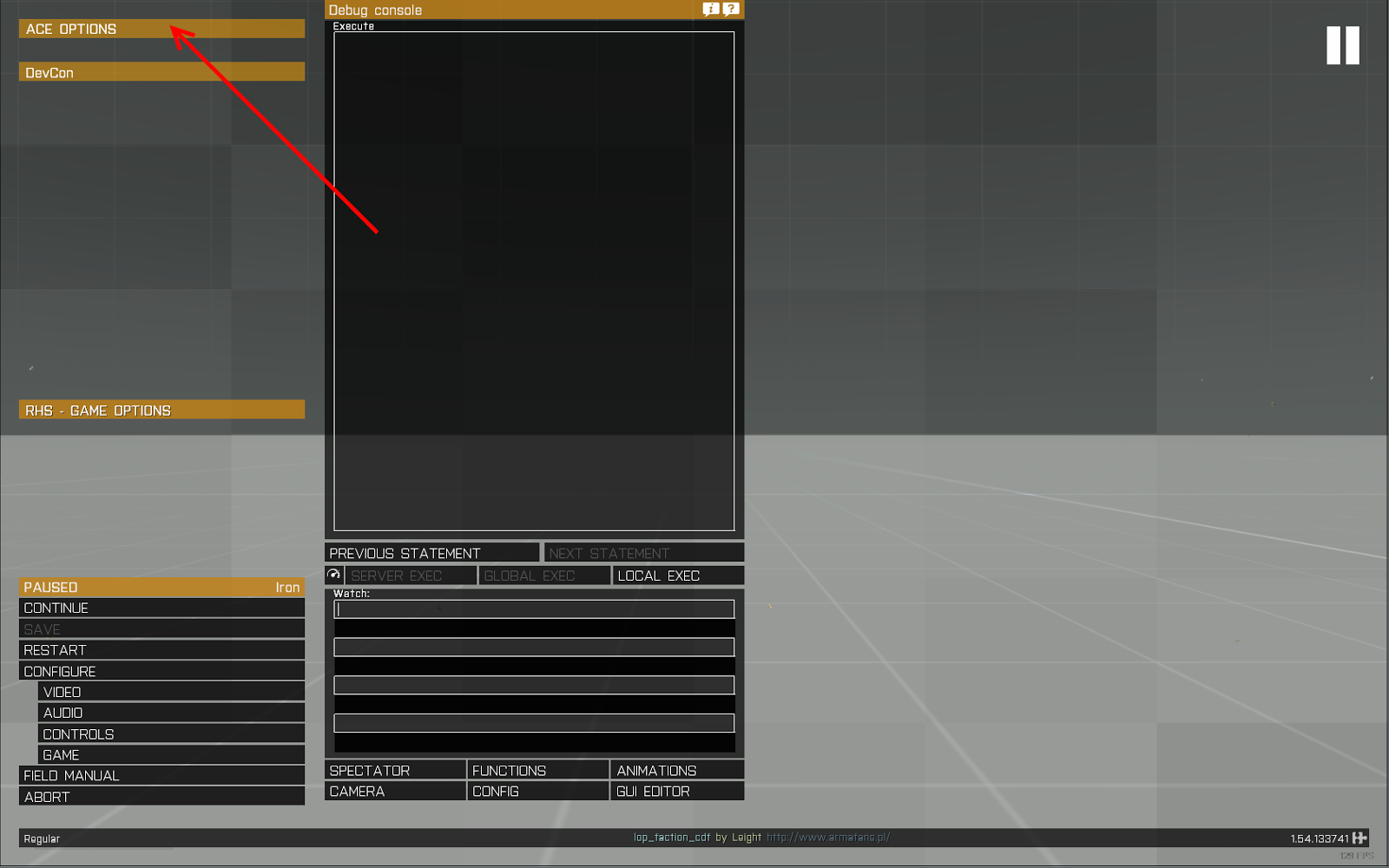Focus the fourth Watch input field
1389x868 pixels.
coord(534,723)
